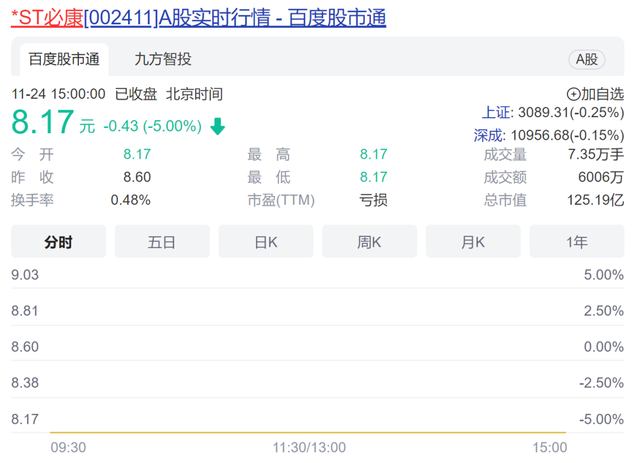Click the 5.00% percent axis label

[604, 275]
